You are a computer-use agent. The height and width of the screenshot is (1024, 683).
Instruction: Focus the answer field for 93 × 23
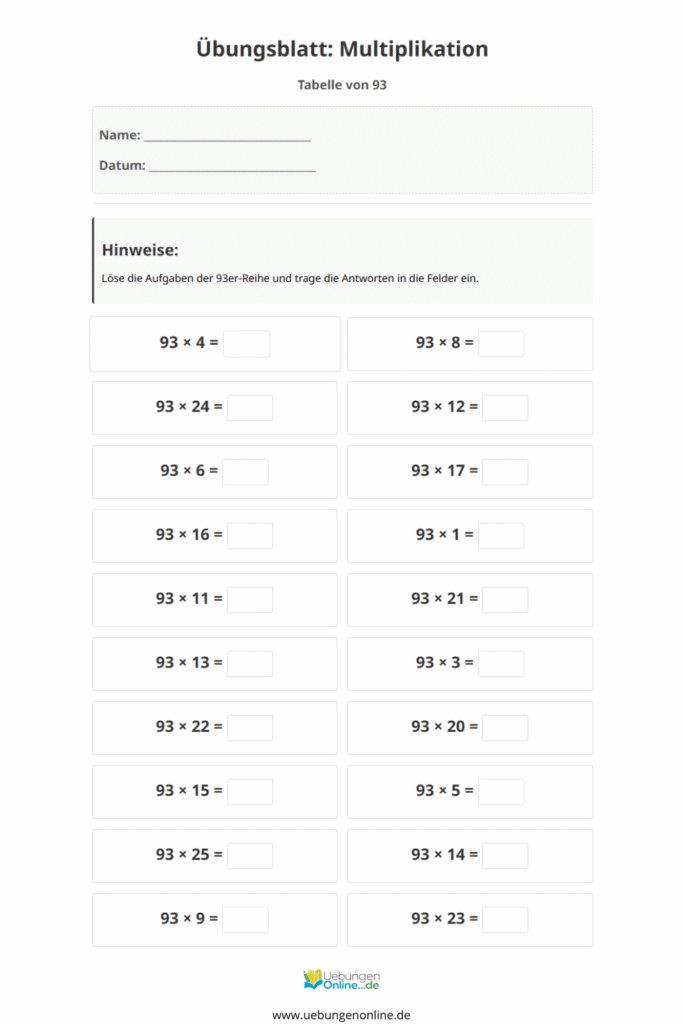click(505, 920)
